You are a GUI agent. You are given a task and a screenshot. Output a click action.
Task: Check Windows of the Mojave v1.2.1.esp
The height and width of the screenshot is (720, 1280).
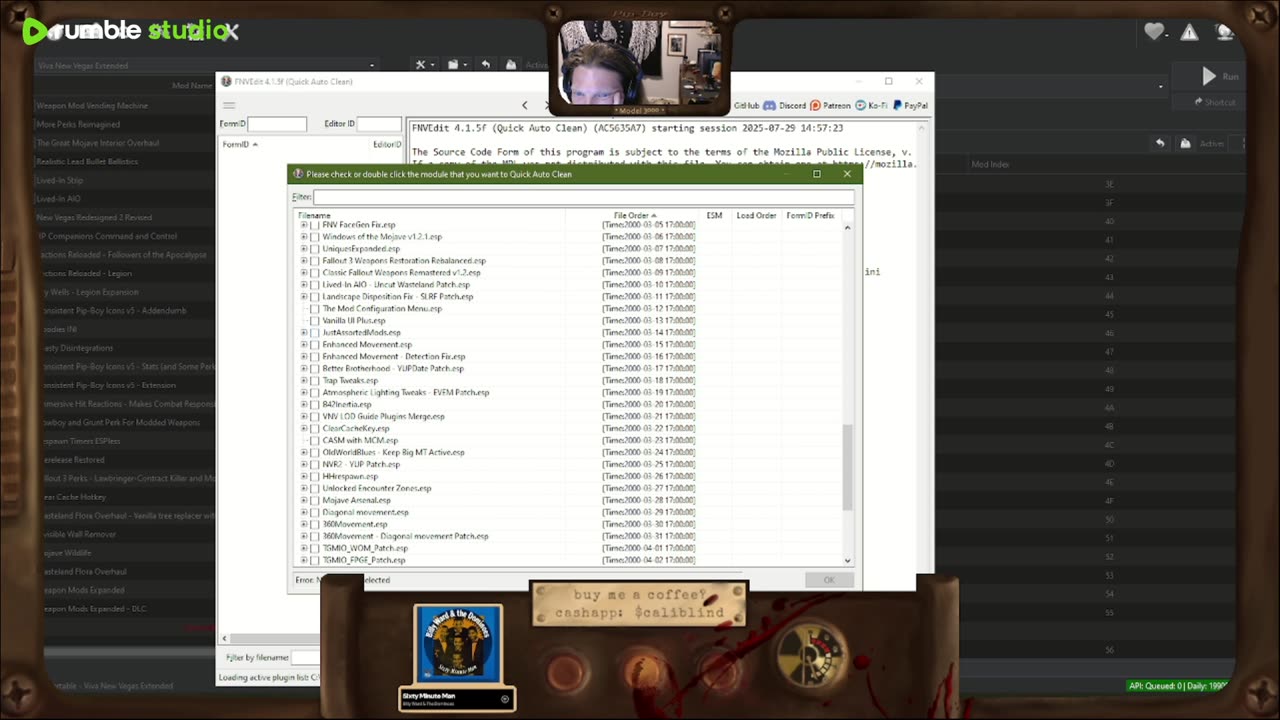[x=315, y=237]
